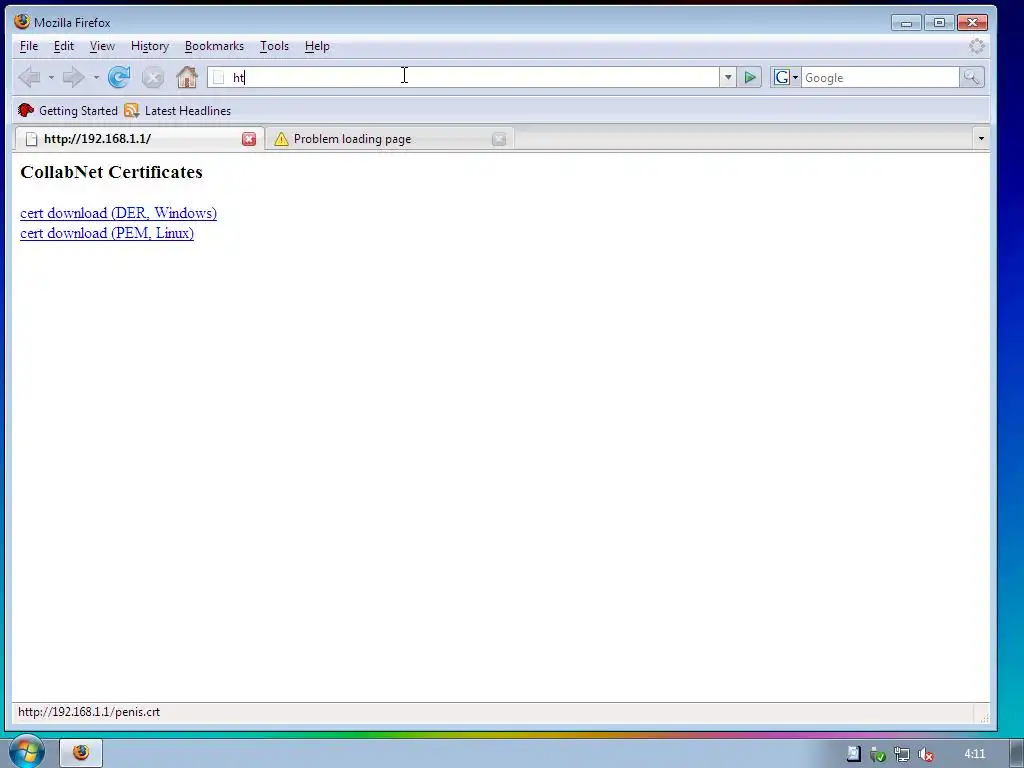Open the forward history dropdown arrow
Screen dimensions: 1024x768
coord(96,78)
